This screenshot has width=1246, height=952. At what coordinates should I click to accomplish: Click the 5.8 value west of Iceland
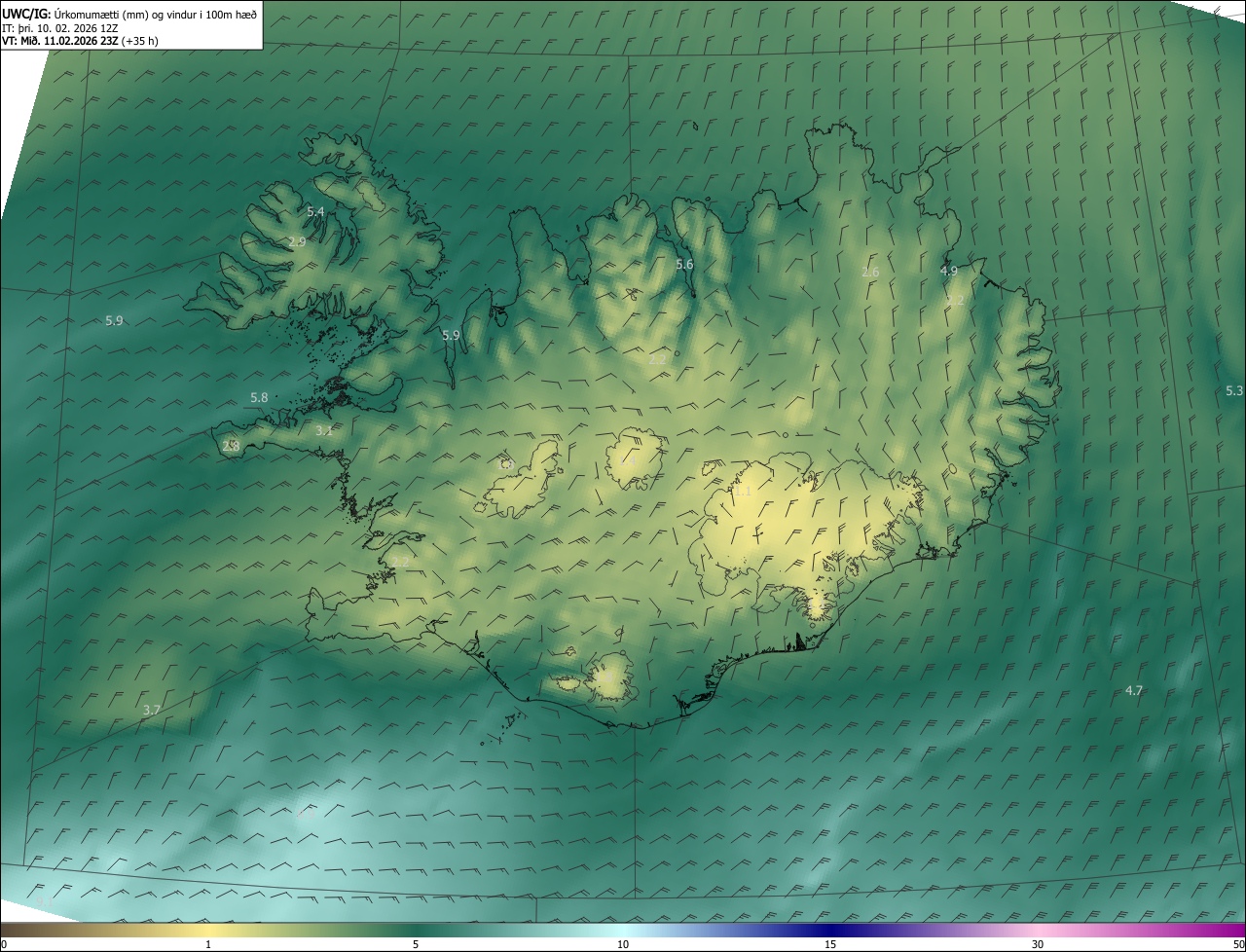pos(259,397)
